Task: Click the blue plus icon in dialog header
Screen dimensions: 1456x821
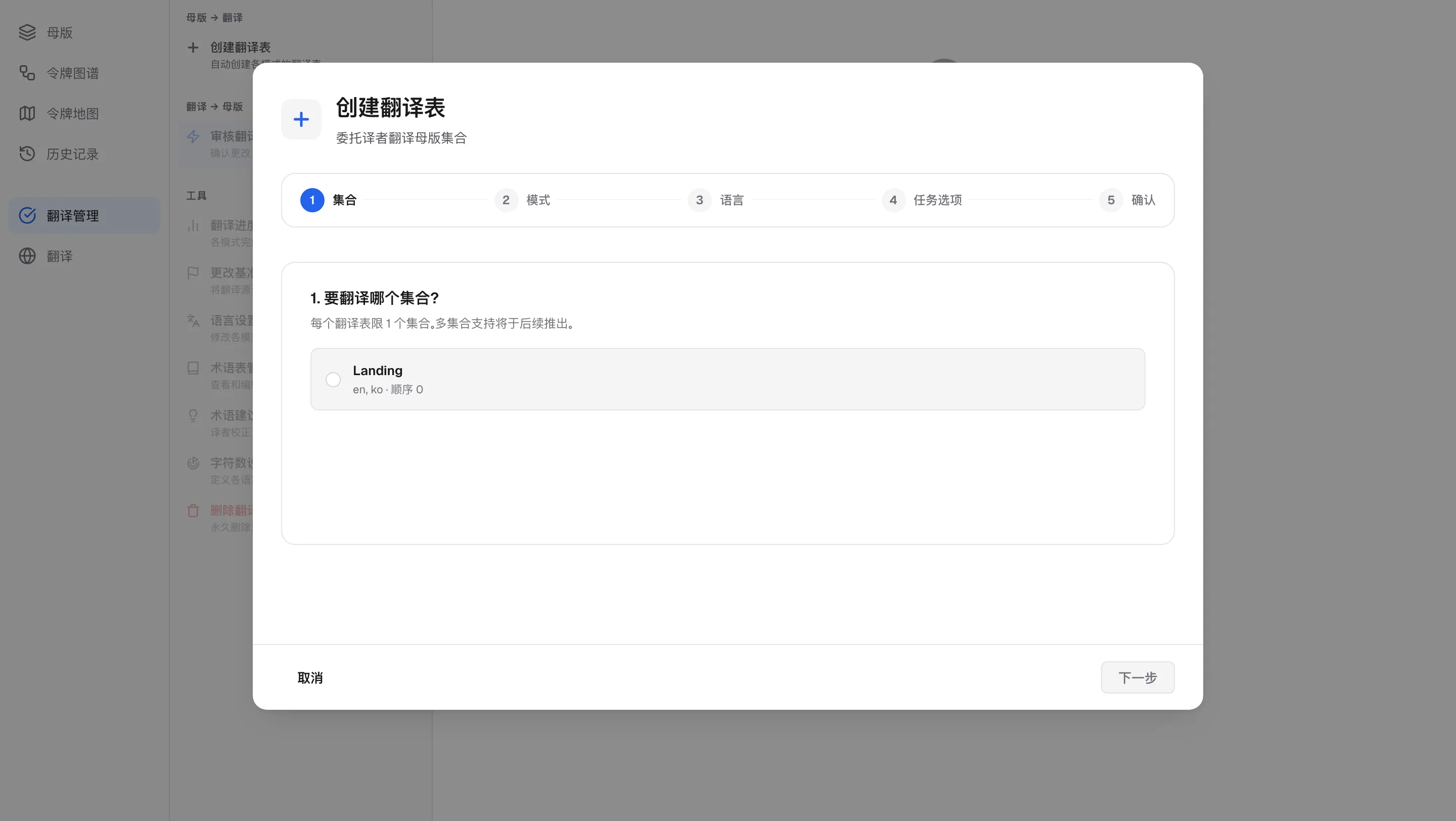Action: click(x=301, y=119)
